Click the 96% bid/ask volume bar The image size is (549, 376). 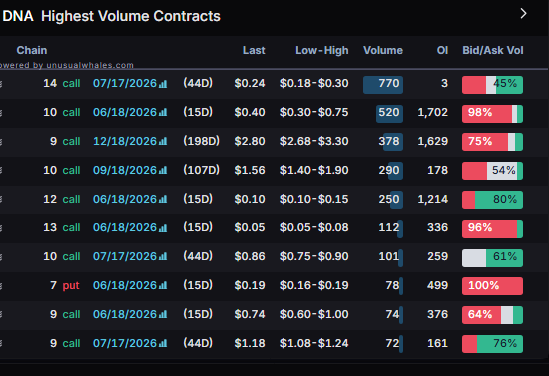pos(492,229)
